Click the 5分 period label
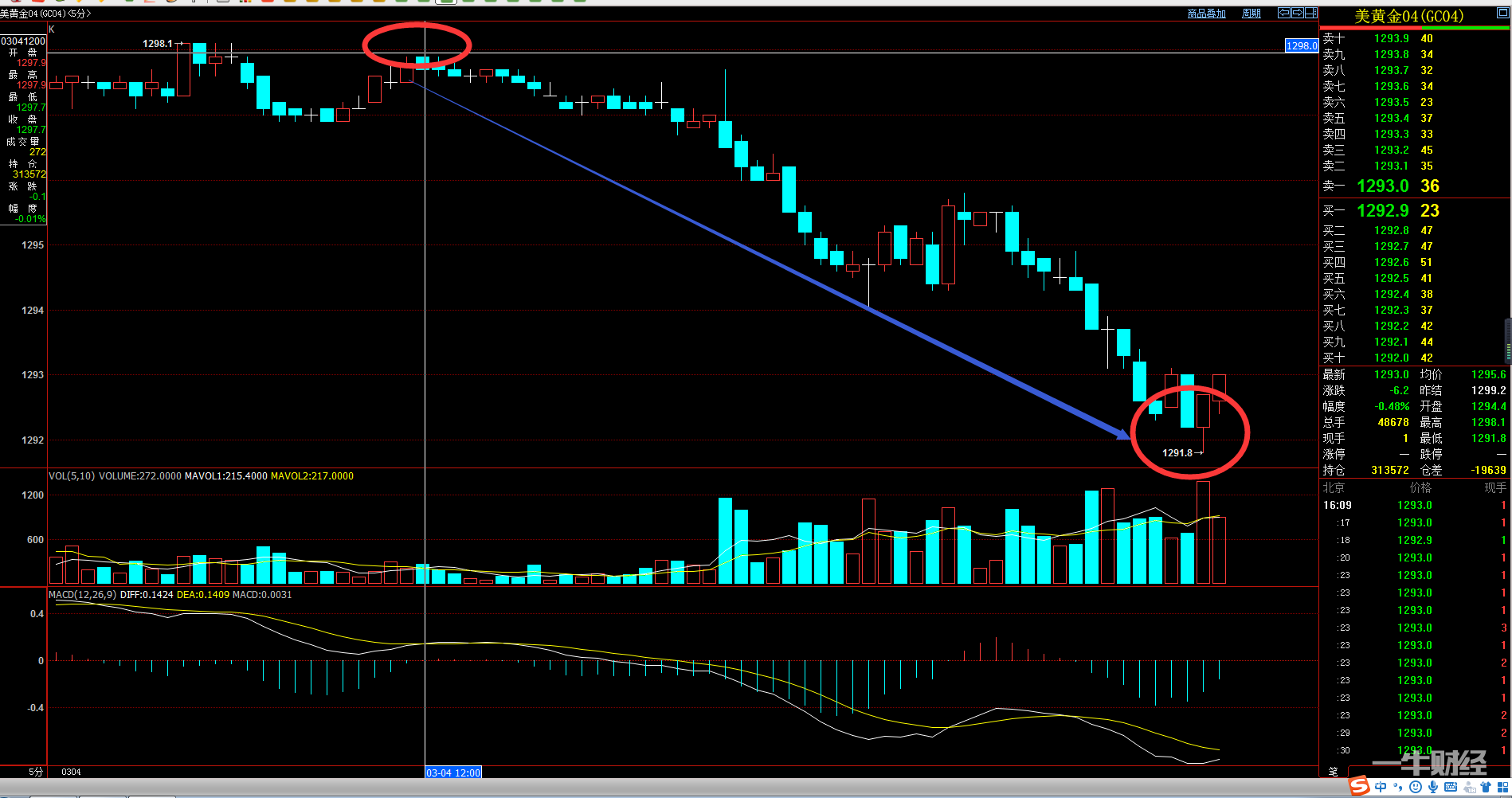 coord(36,772)
